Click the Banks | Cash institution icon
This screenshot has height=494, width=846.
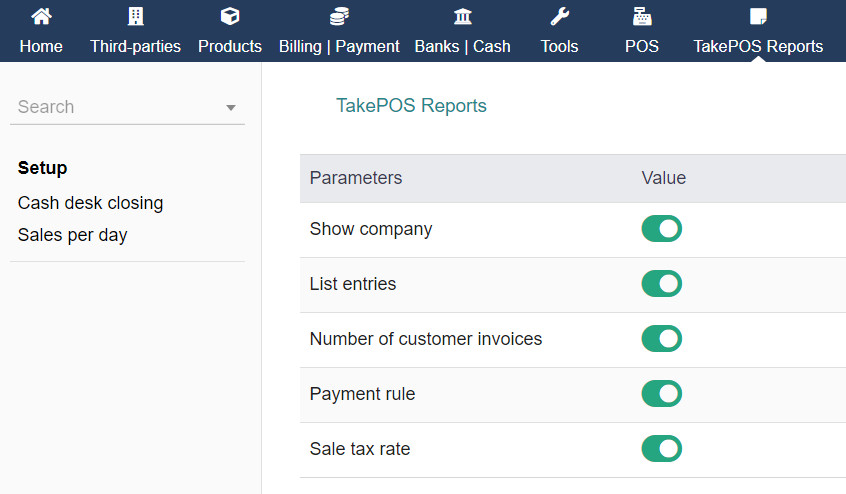(x=463, y=17)
